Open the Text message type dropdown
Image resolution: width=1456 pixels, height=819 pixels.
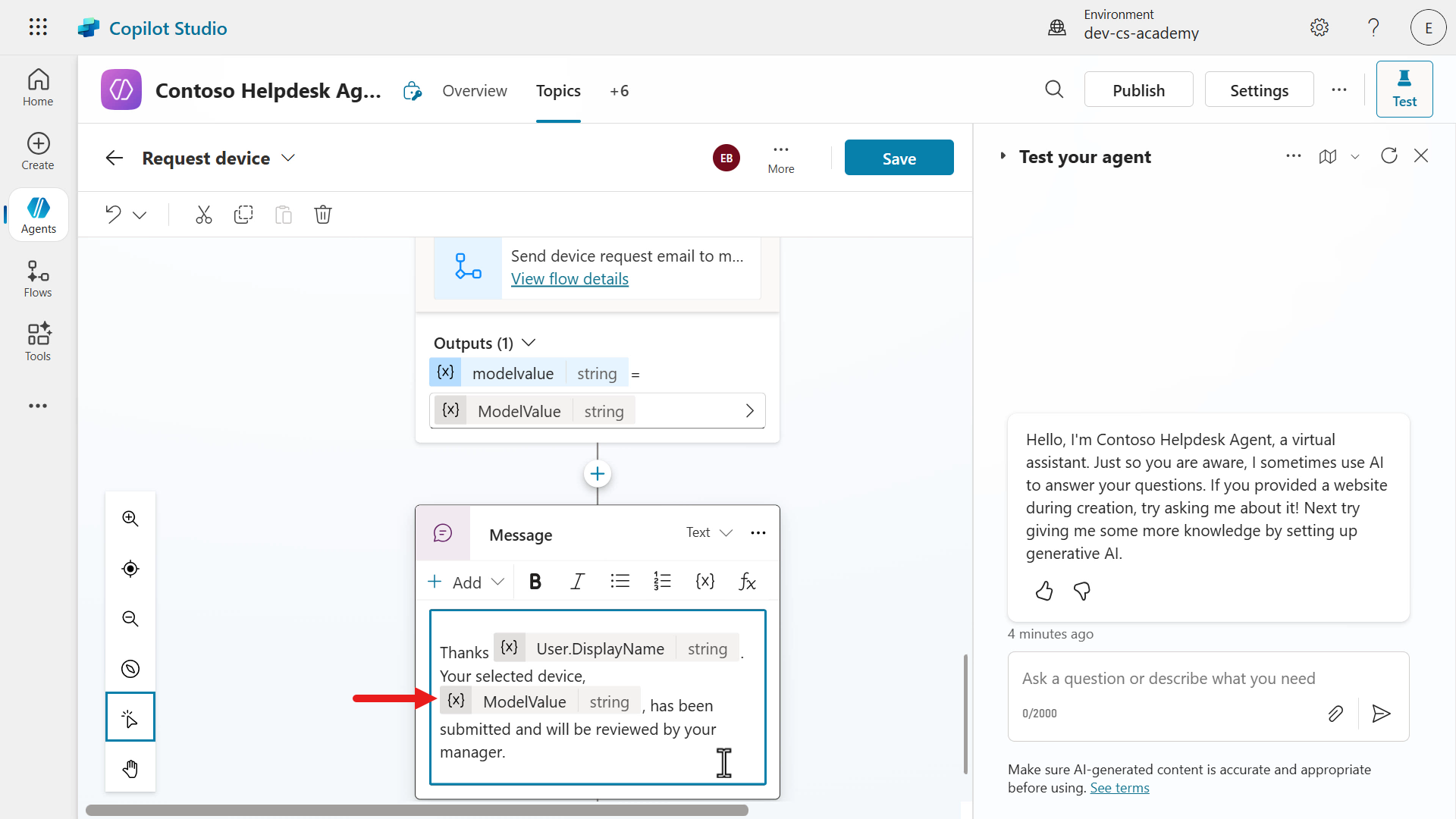coord(709,532)
